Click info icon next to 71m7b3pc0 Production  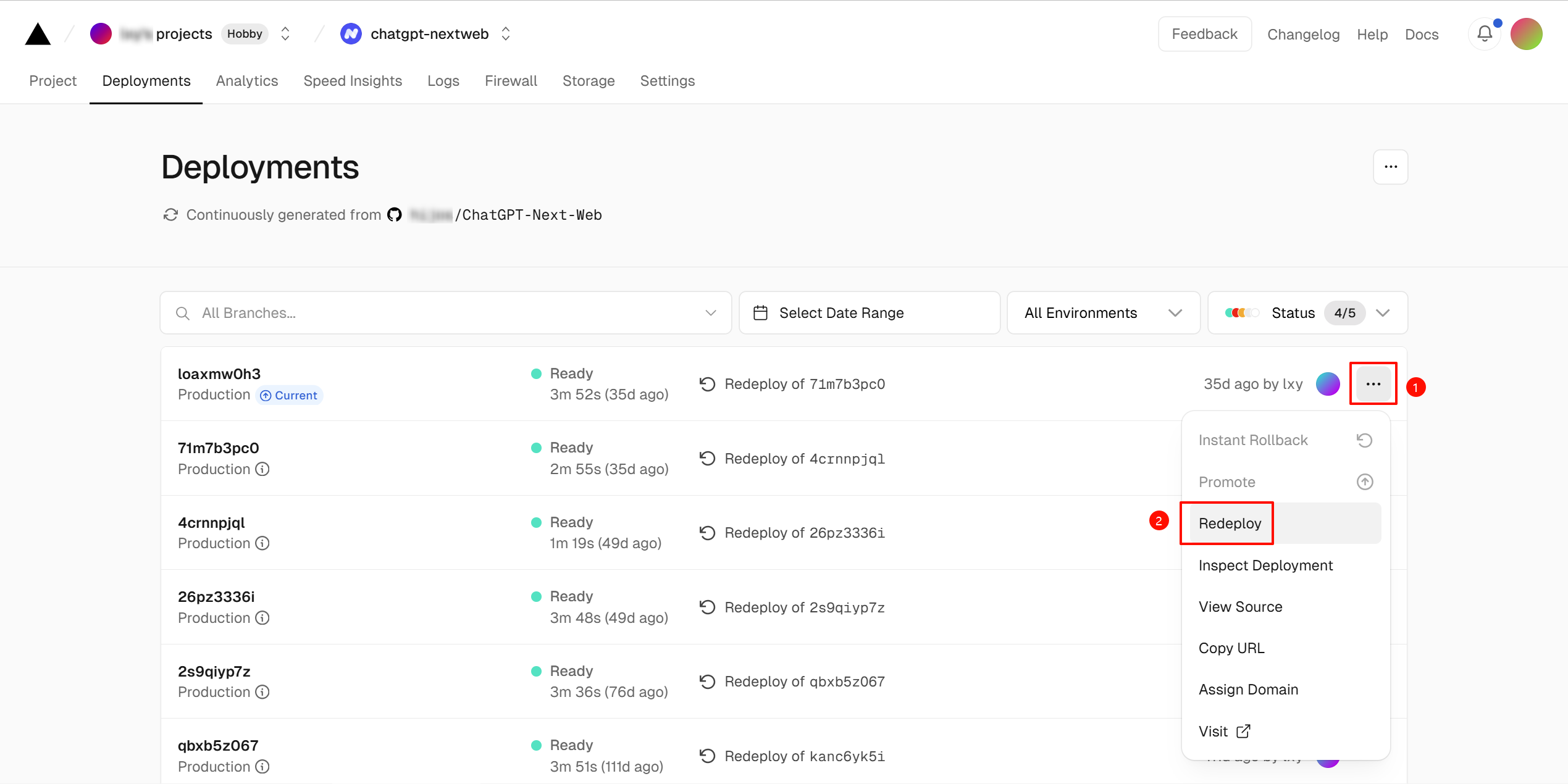pyautogui.click(x=262, y=469)
